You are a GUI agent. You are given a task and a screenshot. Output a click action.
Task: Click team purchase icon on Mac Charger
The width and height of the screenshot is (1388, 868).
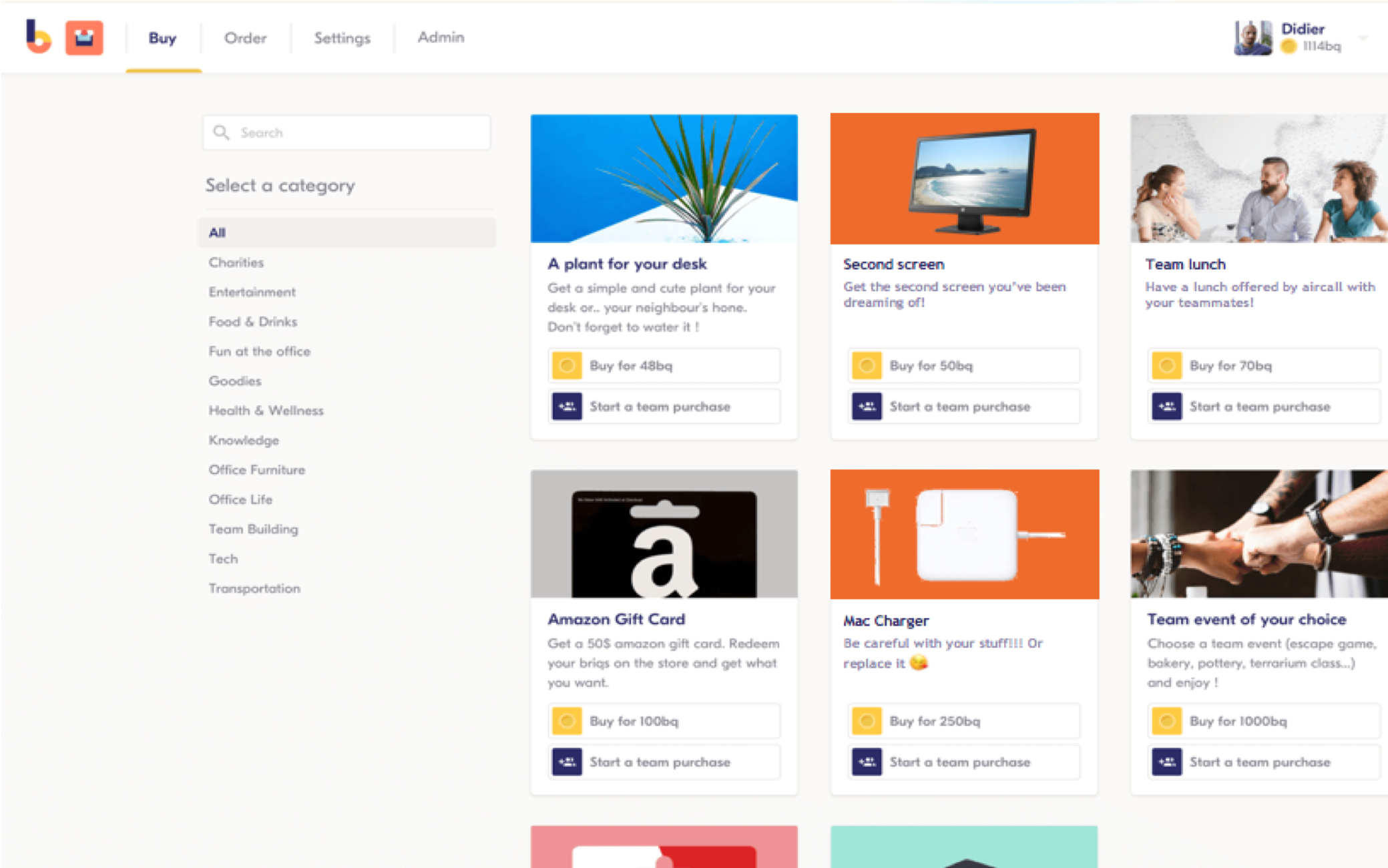point(867,762)
